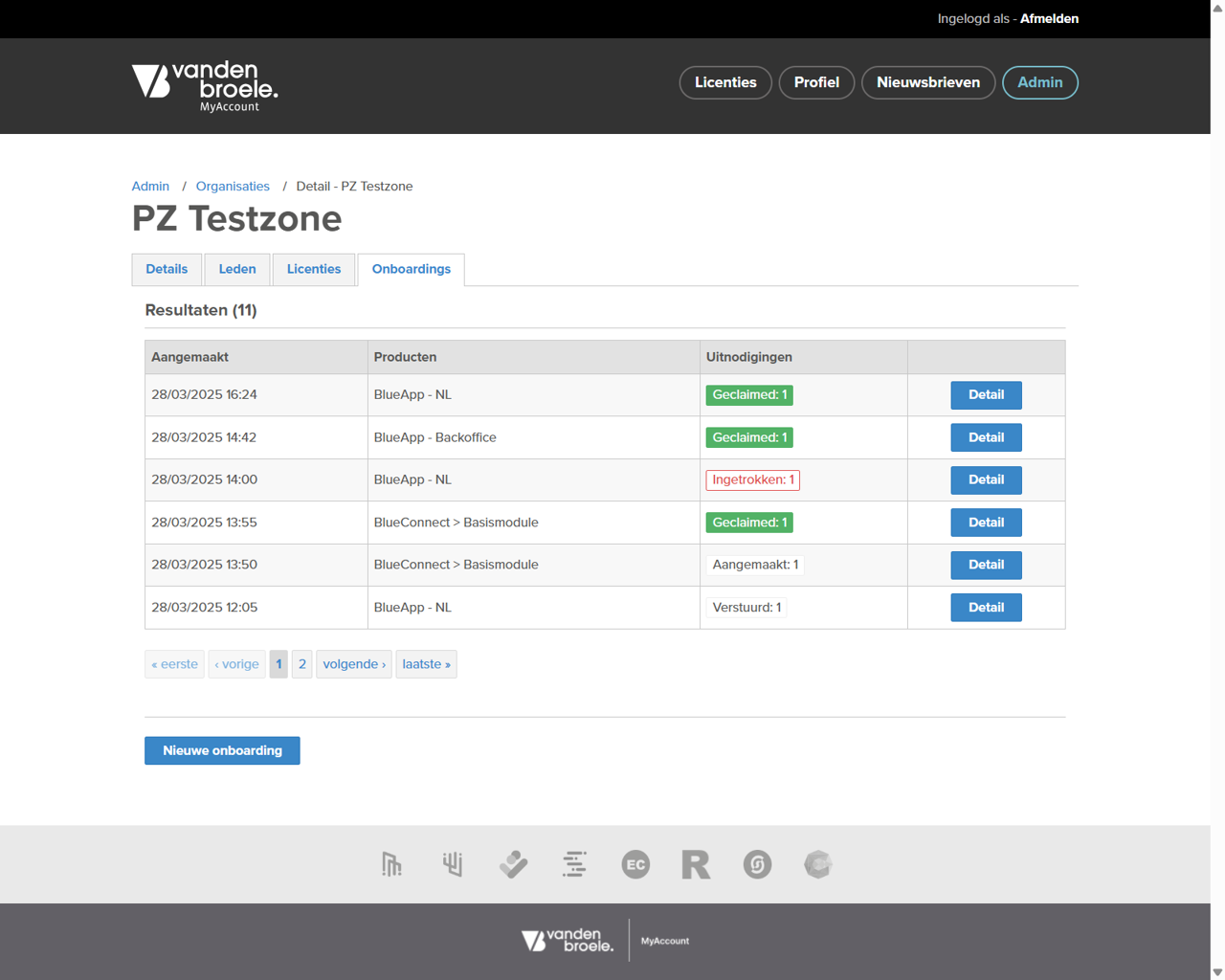Click the Vanden Broele MyAccount header logo
This screenshot has height=980, width=1225.
(205, 86)
